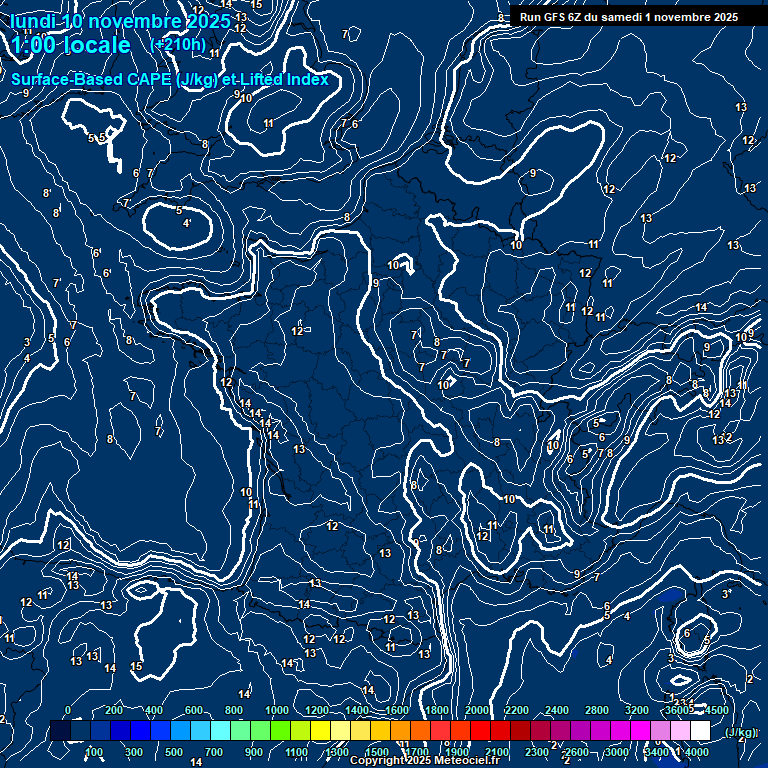Viewport: 768px width, 768px height.
Task: Click the '1:00 locale' time label
Action: 71,45
